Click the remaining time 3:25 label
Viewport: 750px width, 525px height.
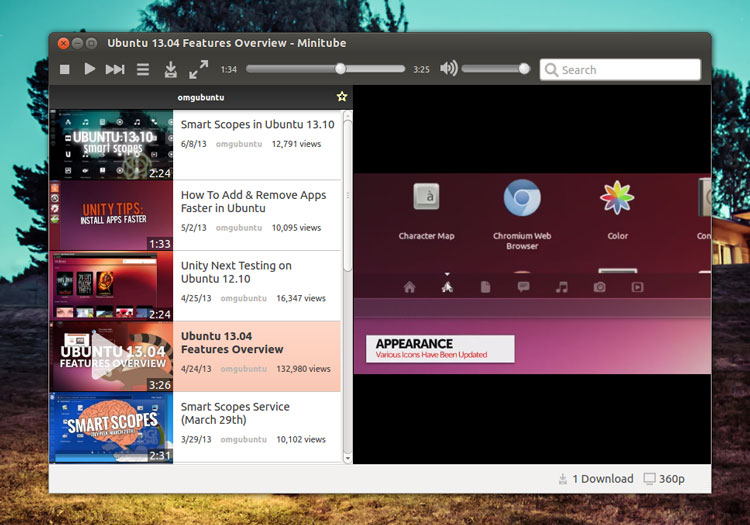point(421,70)
